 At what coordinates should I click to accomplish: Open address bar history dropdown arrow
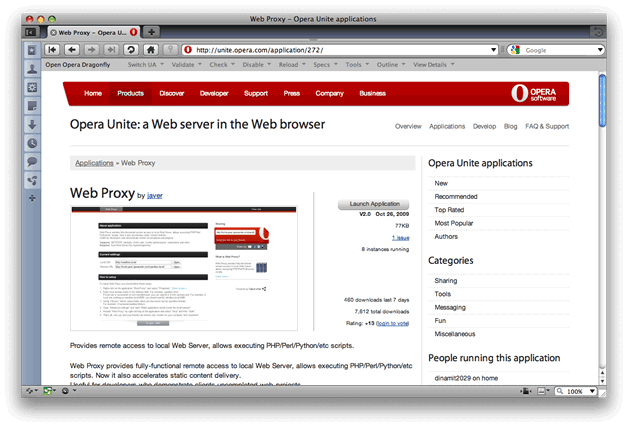pos(493,50)
